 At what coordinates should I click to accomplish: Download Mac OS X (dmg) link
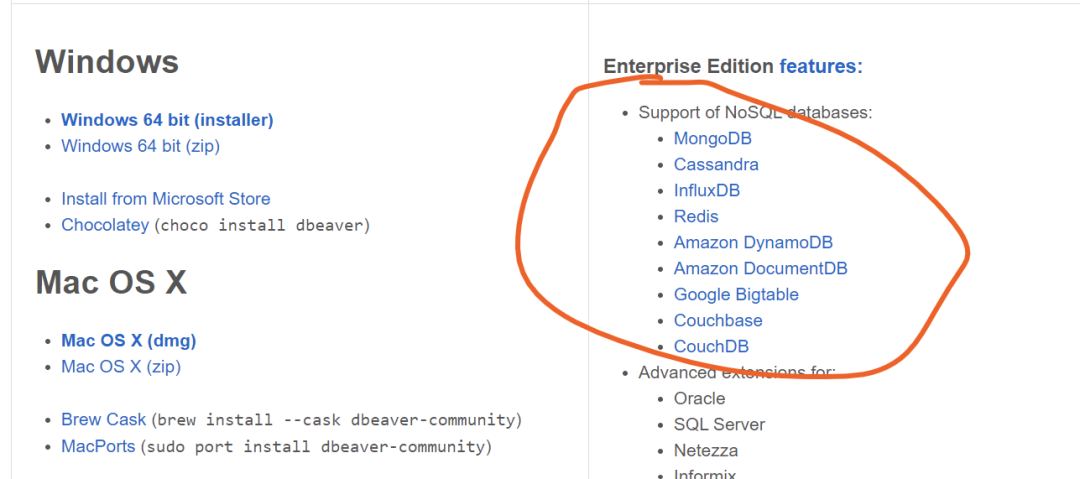pos(129,340)
